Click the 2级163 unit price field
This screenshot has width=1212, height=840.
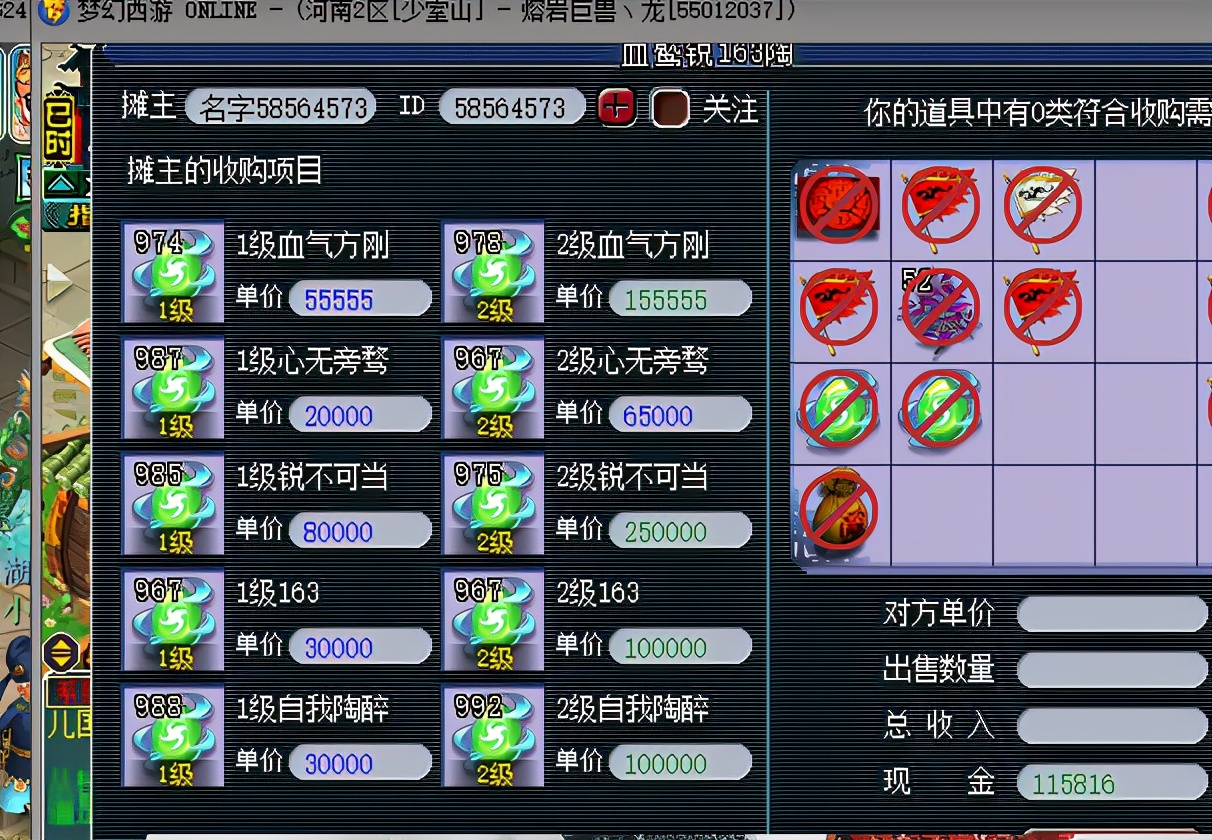click(680, 647)
